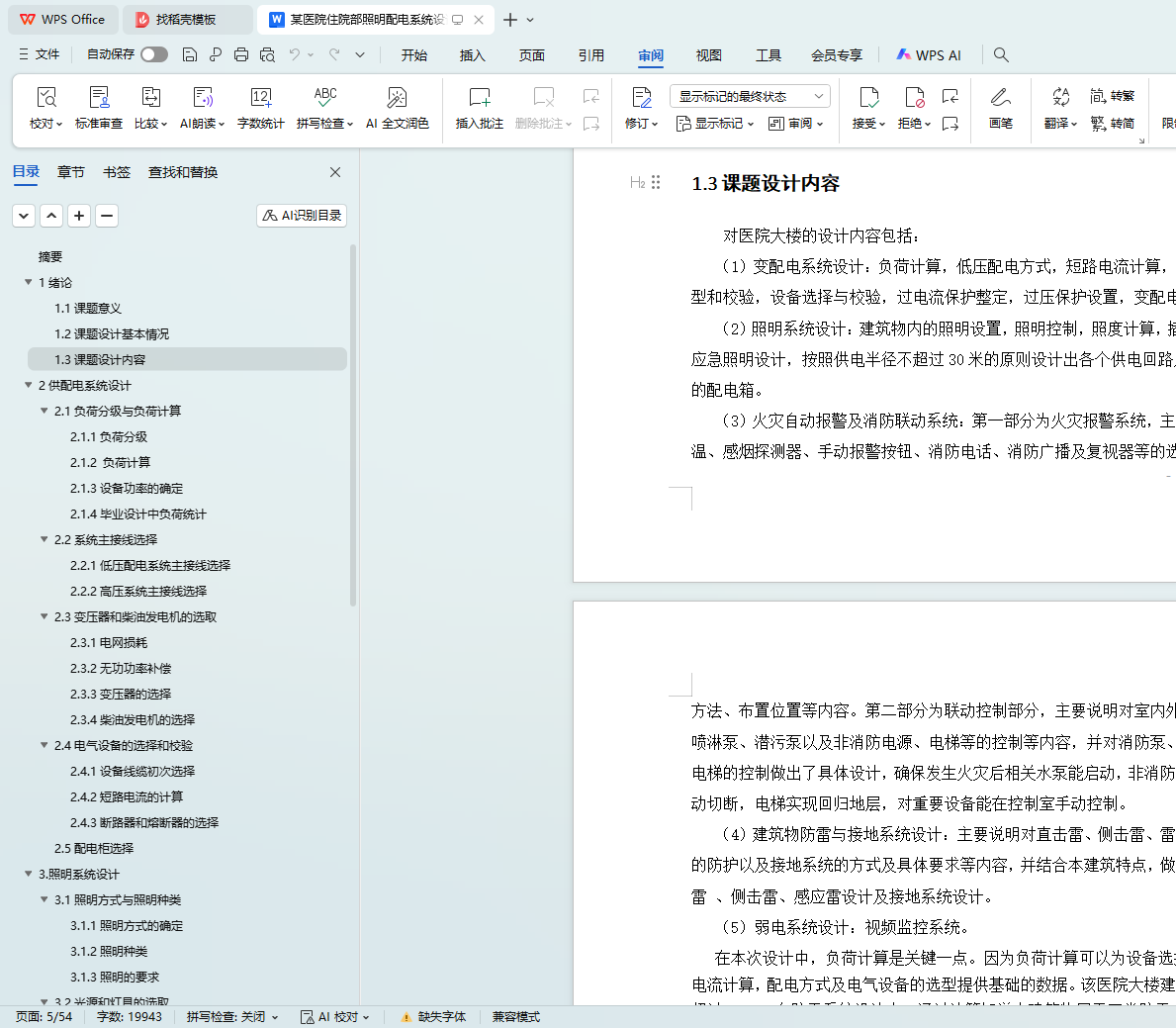
Task: Collapse the '2.1 负荷分级与负荷计算' outline section
Action: coord(45,411)
